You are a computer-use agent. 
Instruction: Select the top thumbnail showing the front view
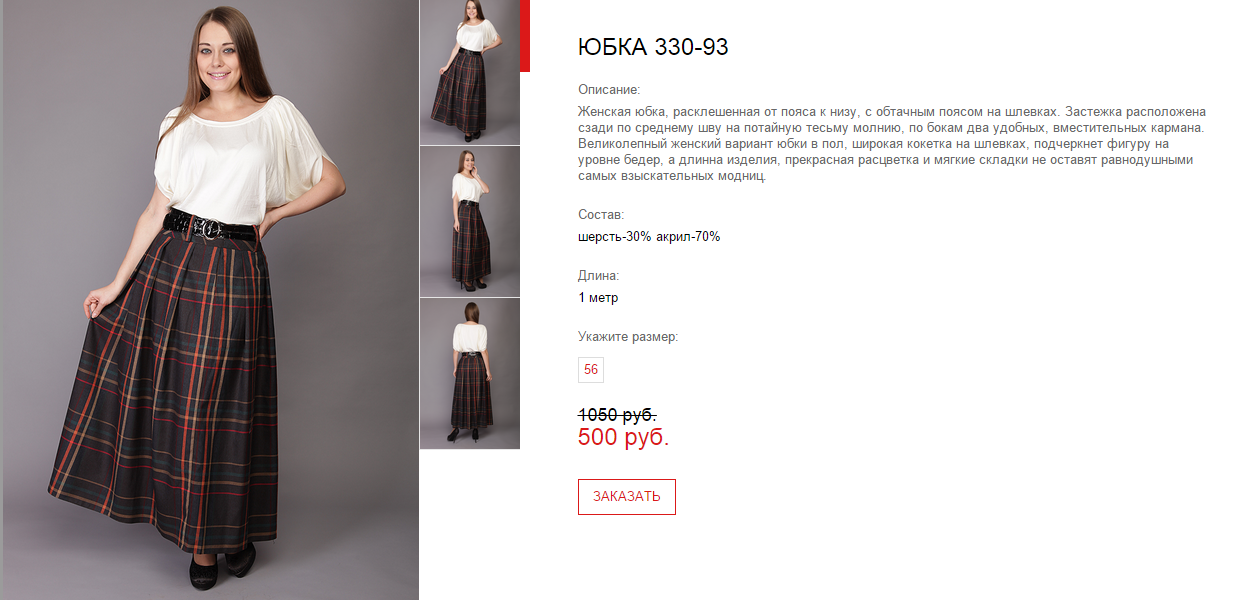pyautogui.click(x=470, y=72)
